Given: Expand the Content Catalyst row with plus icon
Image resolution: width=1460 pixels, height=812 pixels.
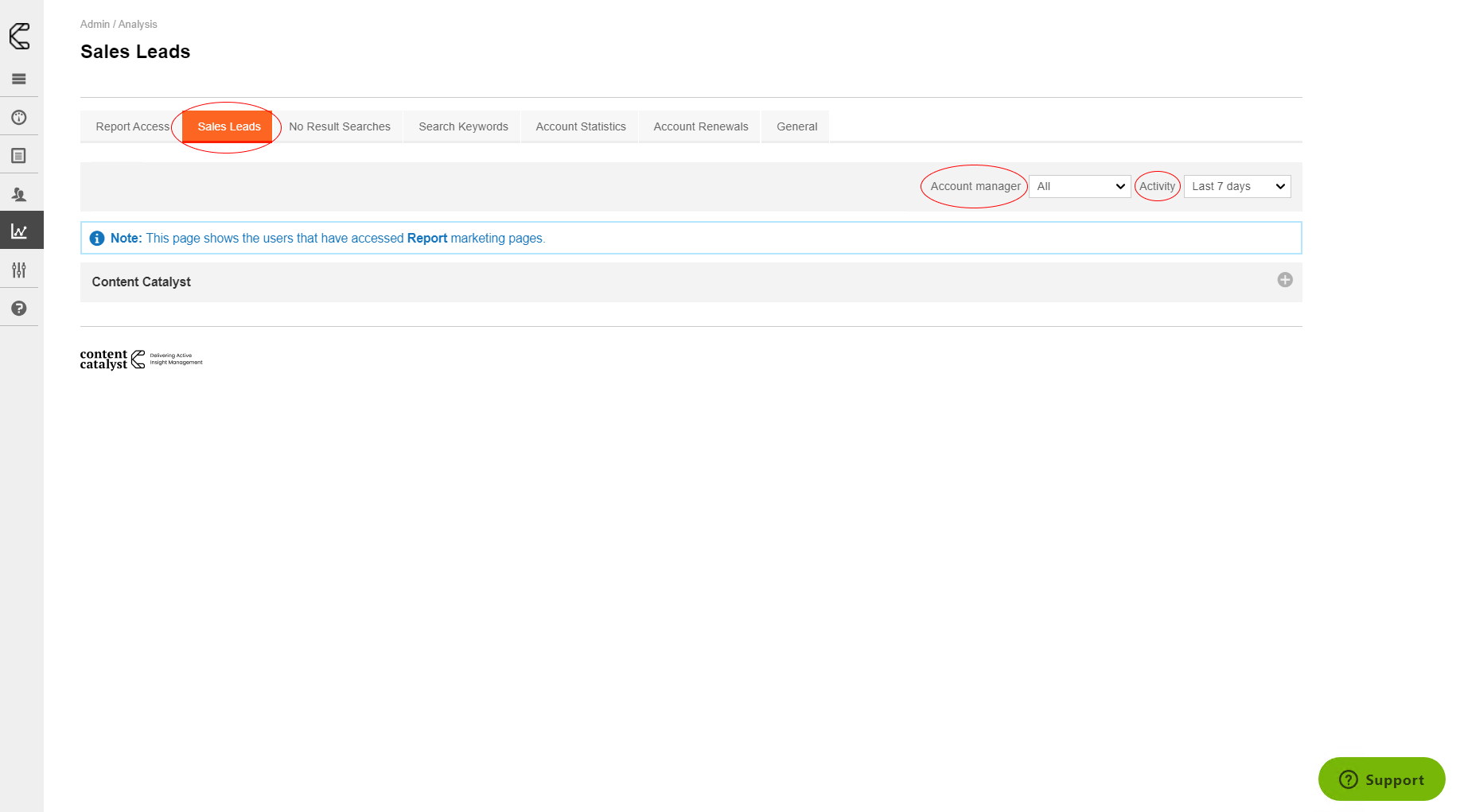Looking at the screenshot, I should (1284, 280).
